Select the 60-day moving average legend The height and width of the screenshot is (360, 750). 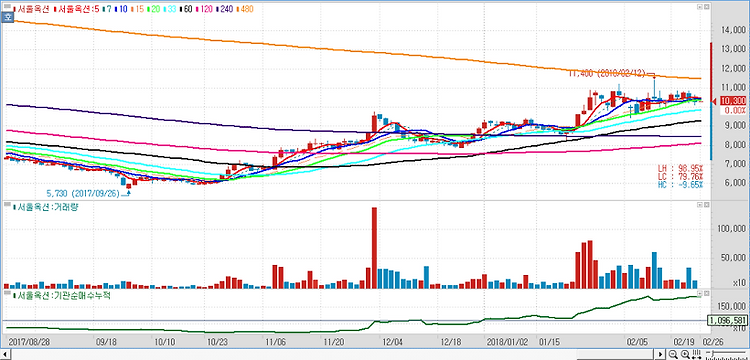point(186,9)
